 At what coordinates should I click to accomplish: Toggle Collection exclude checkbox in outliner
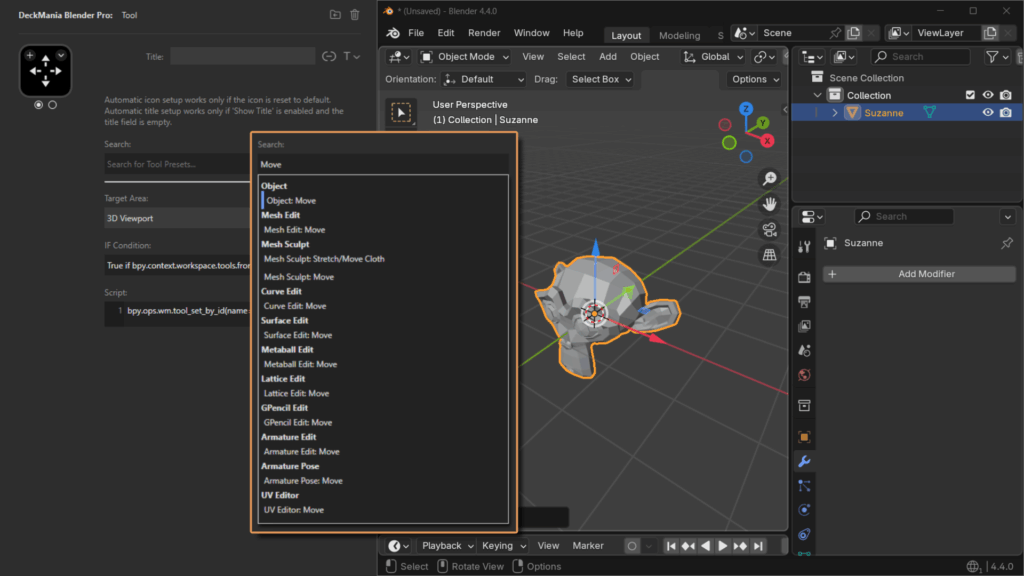point(969,95)
